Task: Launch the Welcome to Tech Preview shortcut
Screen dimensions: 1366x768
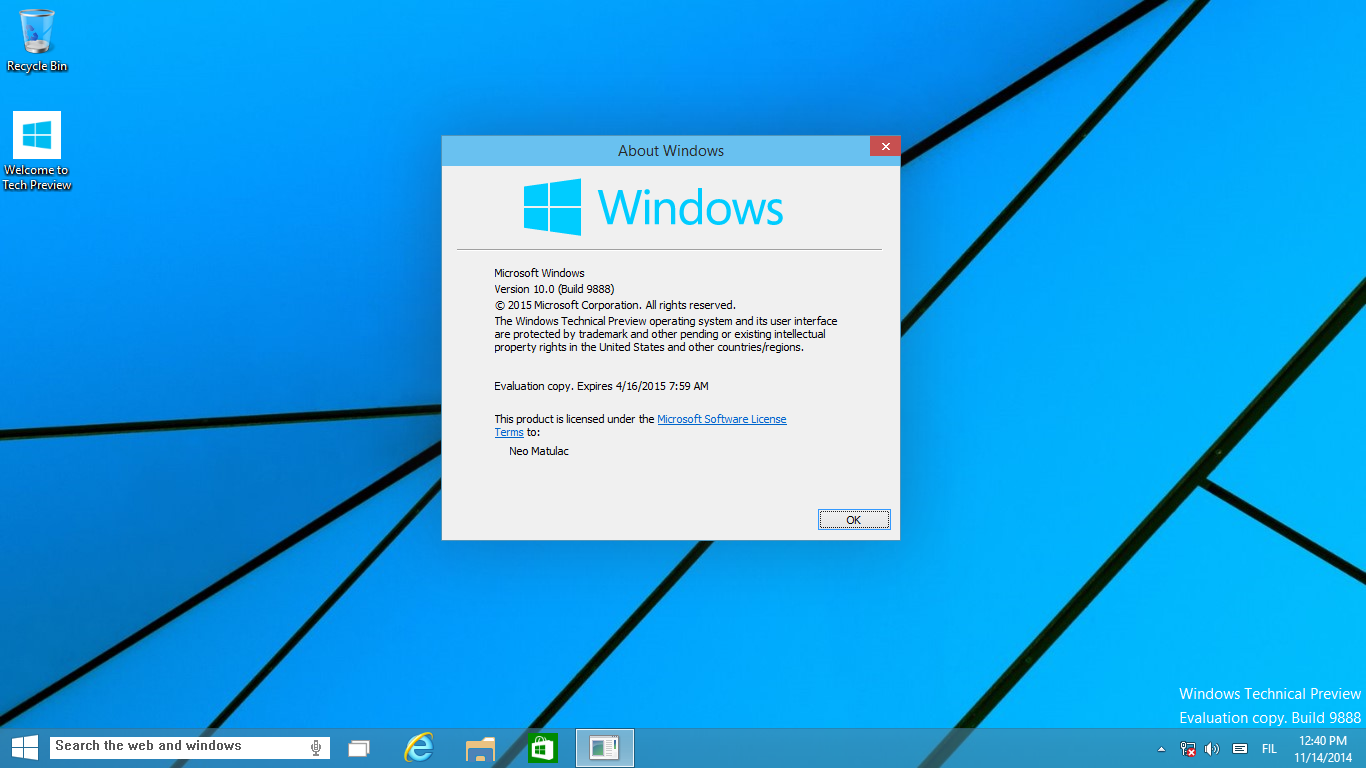Action: tap(36, 135)
